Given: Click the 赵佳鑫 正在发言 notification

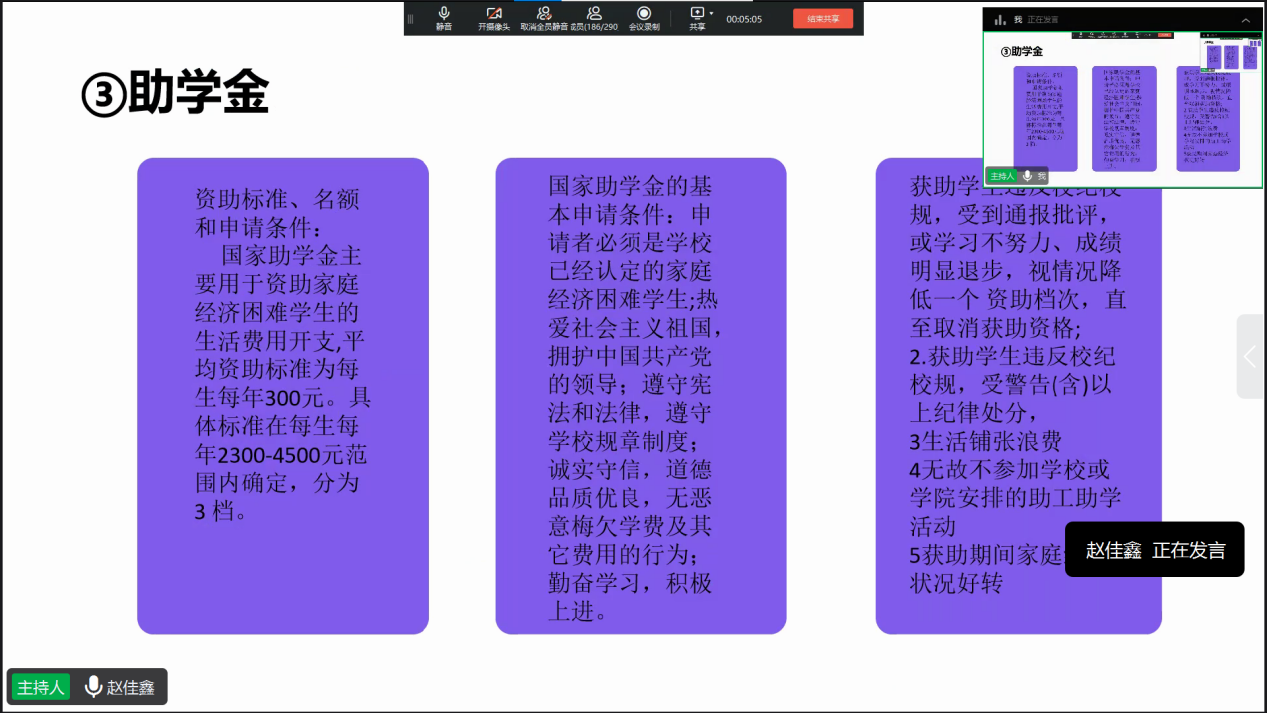Looking at the screenshot, I should (1154, 550).
